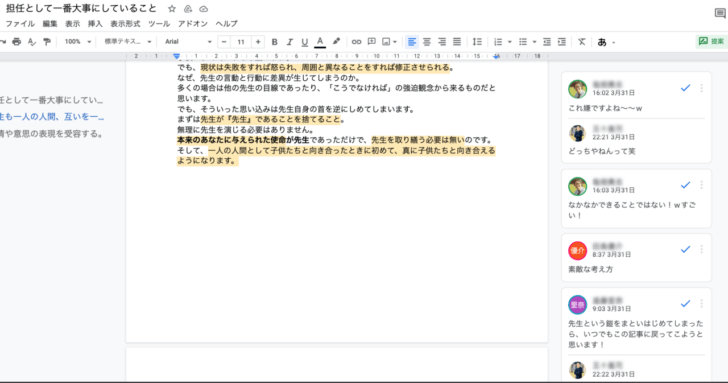Insert a link with the chain icon
Viewport: 728px width, 383px height.
click(x=356, y=42)
